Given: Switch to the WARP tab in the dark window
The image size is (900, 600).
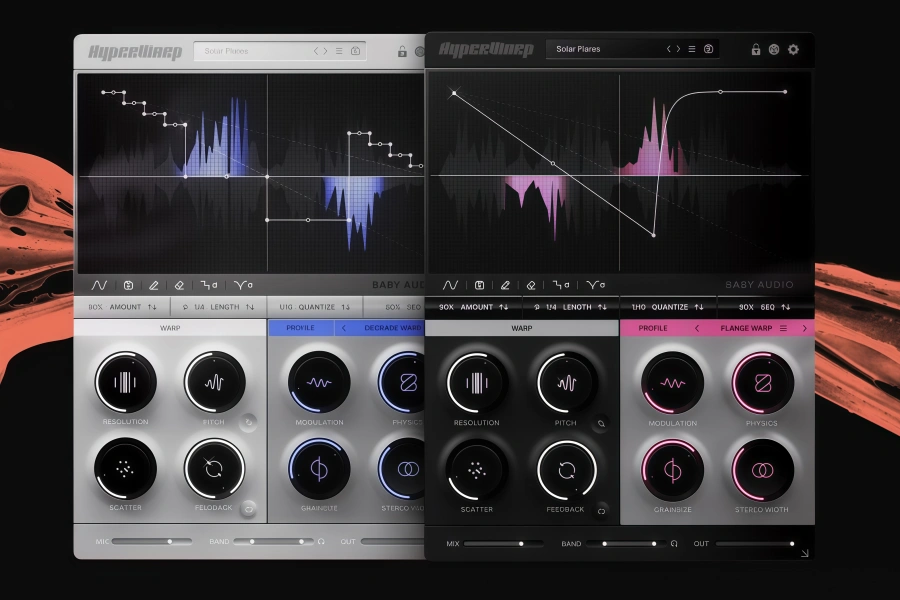Looking at the screenshot, I should coord(522,328).
